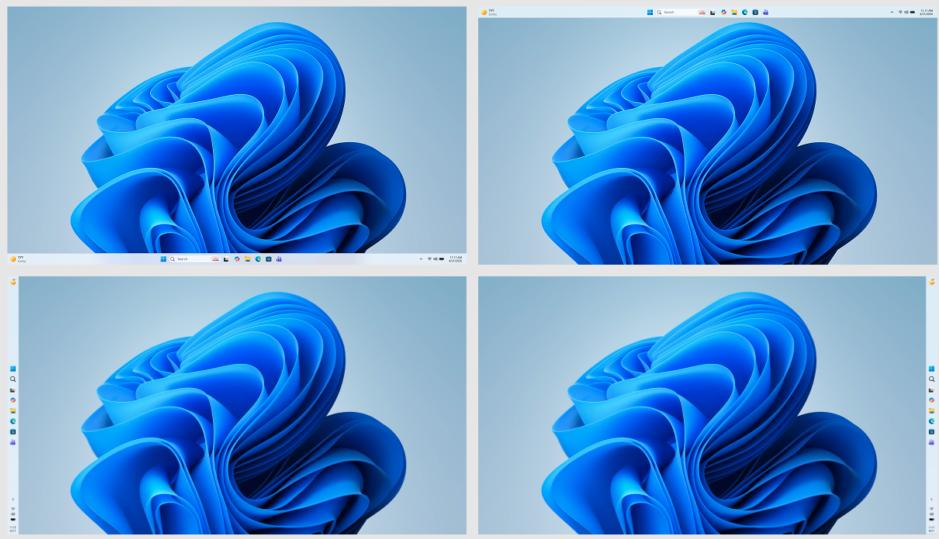Open File Explorer on the bottom-docked taskbar
This screenshot has height=539, width=939.
pyautogui.click(x=247, y=259)
